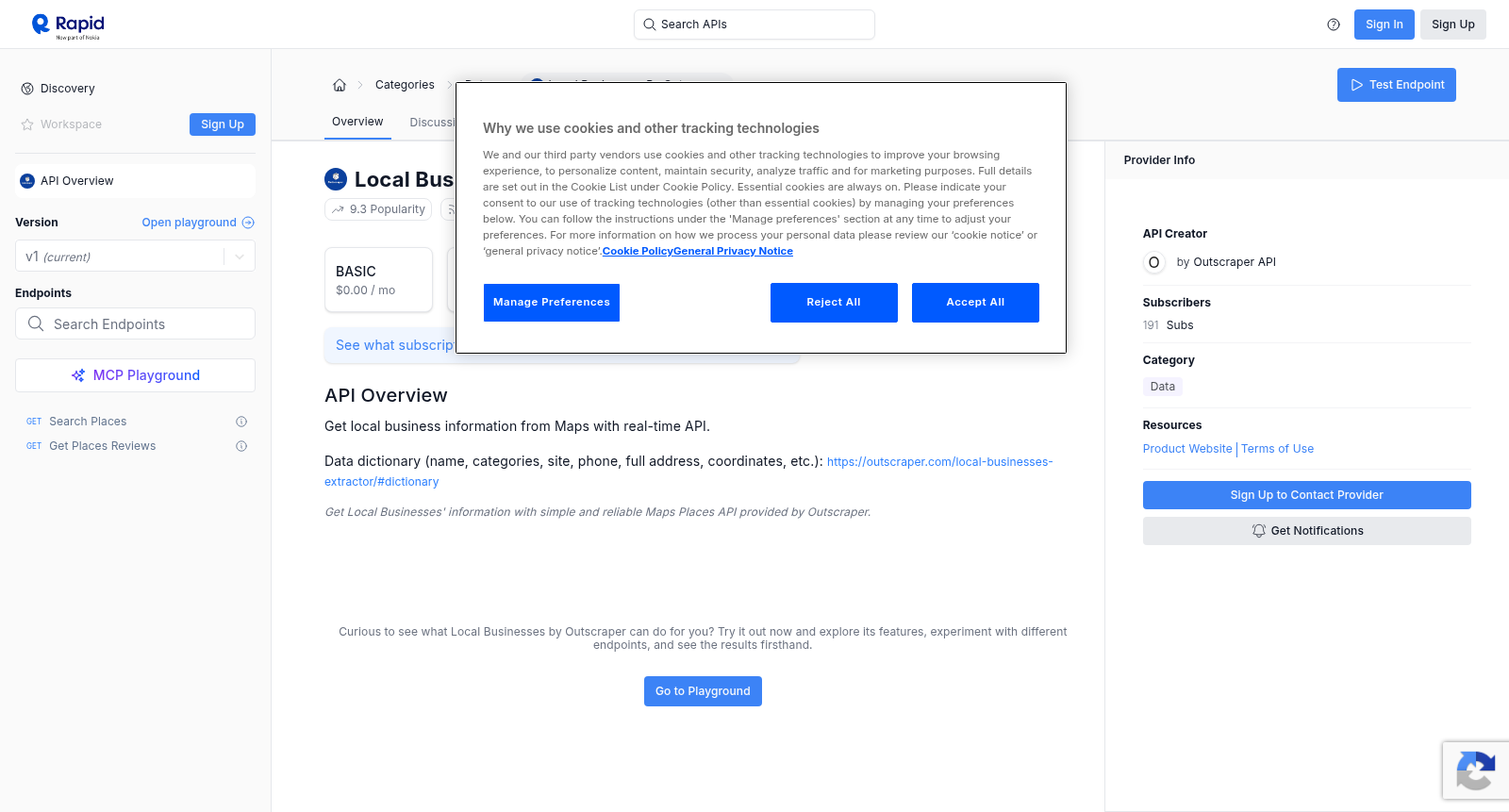
Task: Open the help question mark icon
Action: coord(1334,25)
